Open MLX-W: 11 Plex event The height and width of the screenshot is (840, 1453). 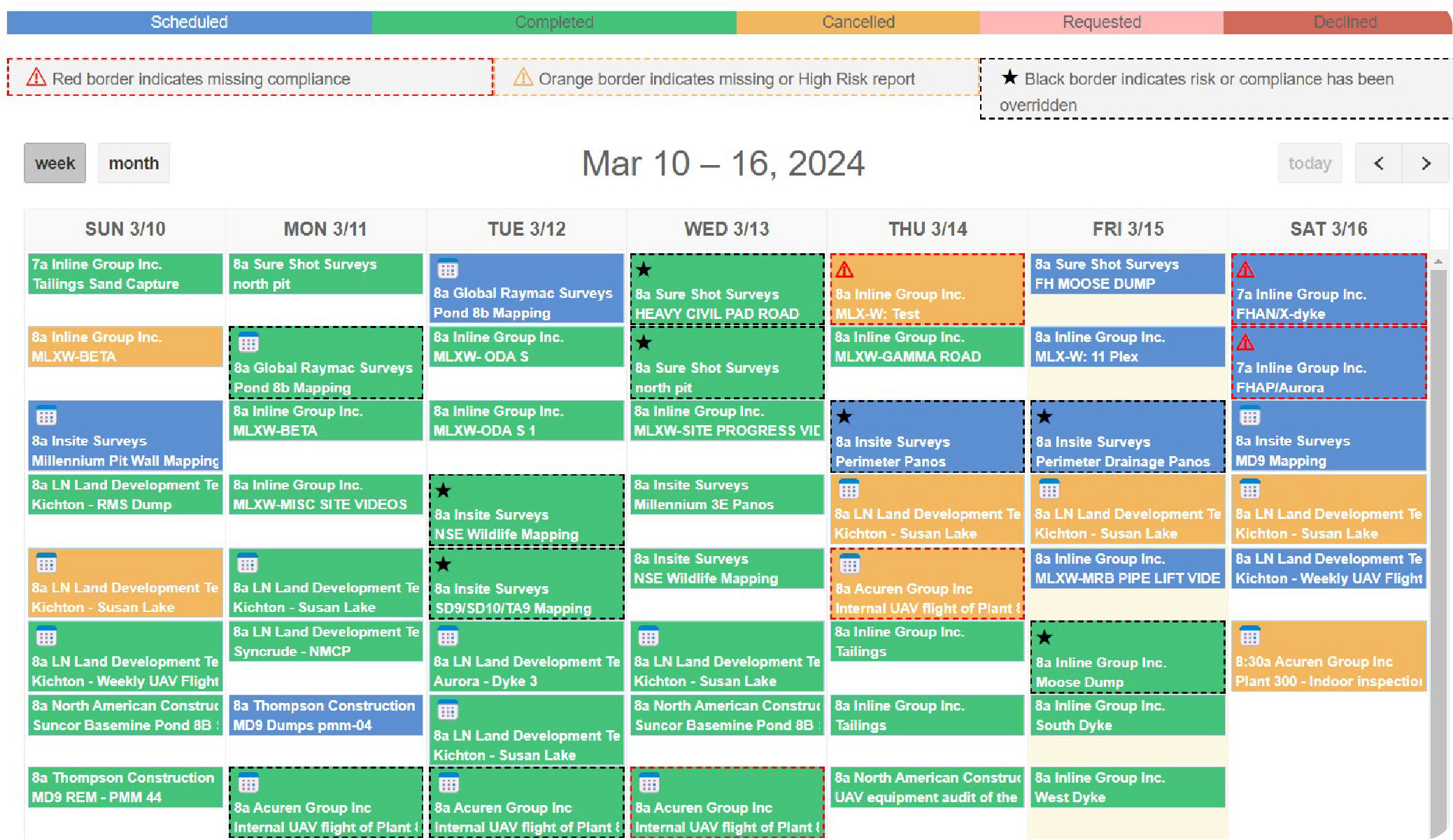(x=1128, y=346)
